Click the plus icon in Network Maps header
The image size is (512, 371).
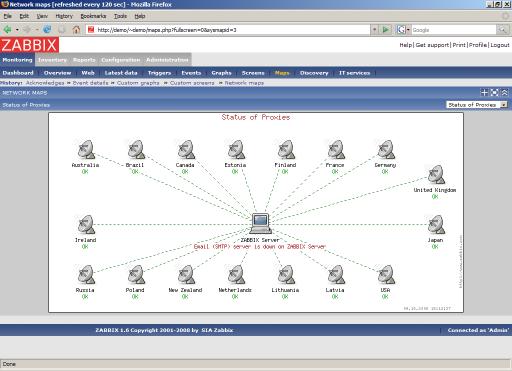click(x=485, y=93)
